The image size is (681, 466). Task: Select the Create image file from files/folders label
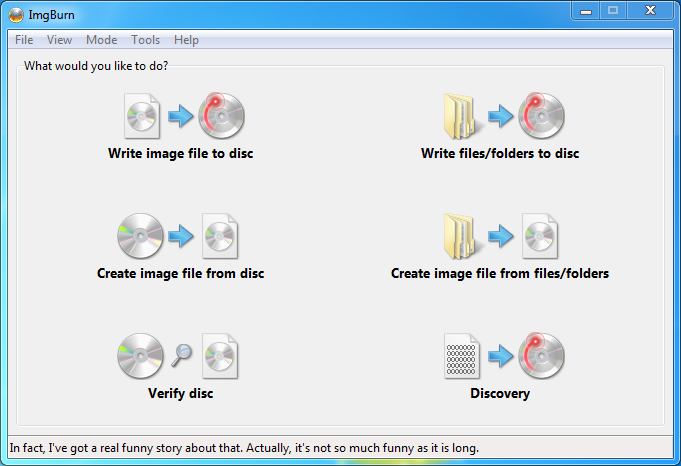coord(499,273)
